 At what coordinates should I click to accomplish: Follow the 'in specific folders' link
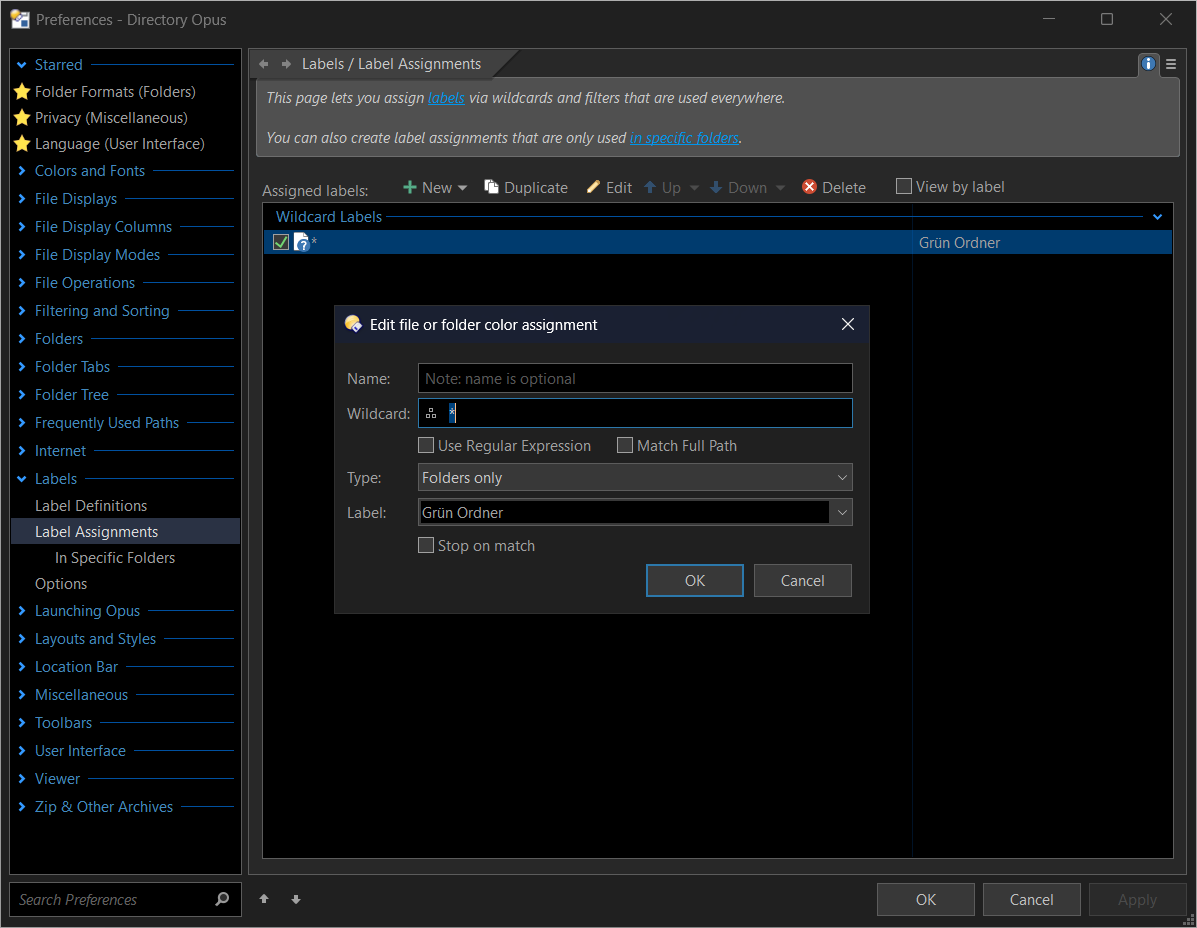tap(684, 138)
